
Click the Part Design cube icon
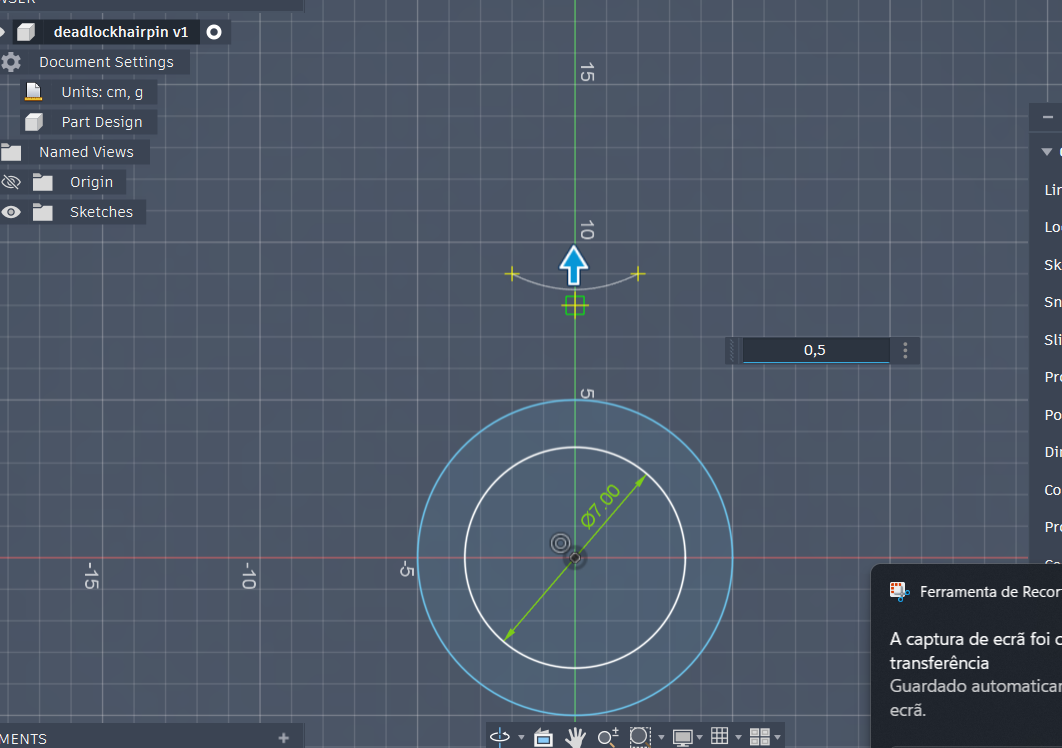tap(34, 122)
